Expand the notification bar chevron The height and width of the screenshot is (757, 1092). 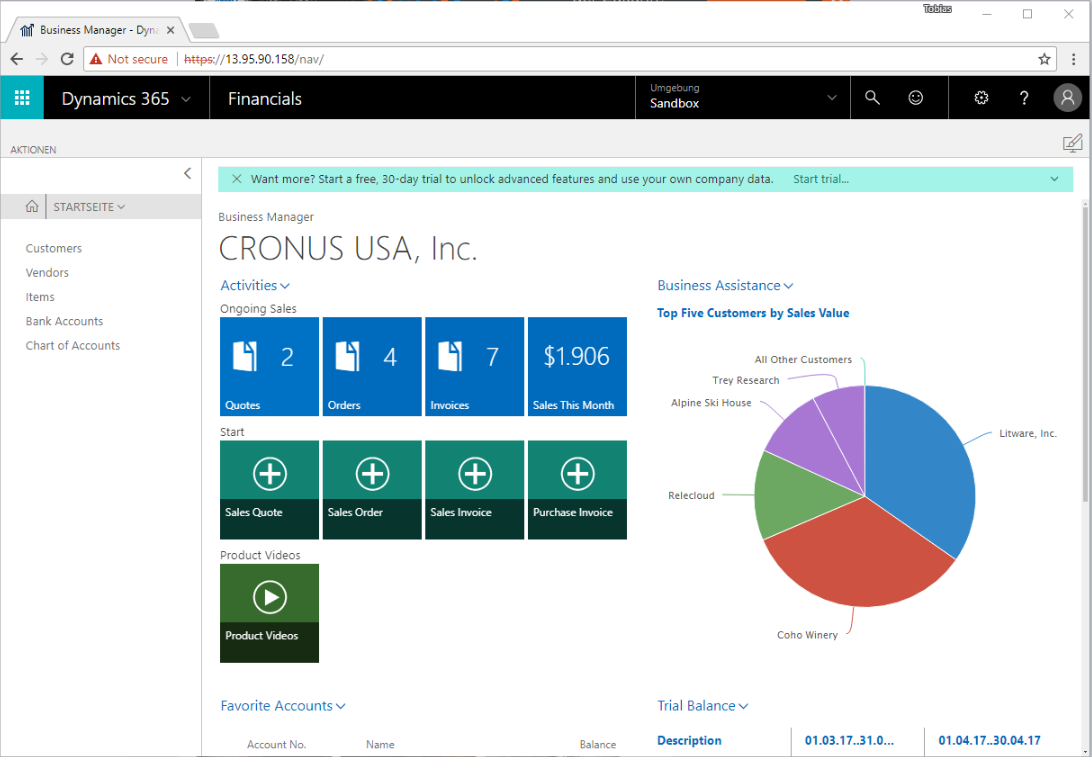tap(1054, 179)
